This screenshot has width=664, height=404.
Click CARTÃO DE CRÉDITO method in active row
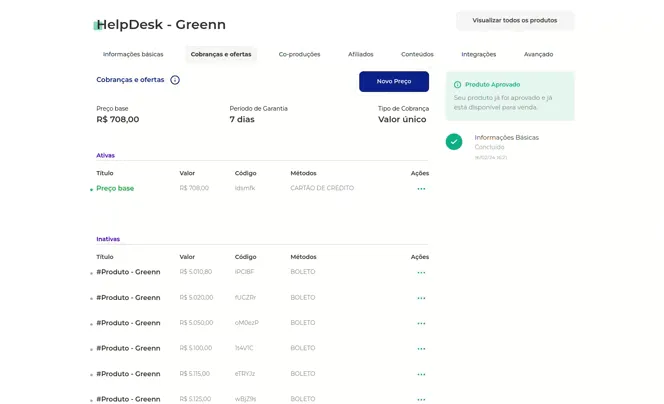tap(322, 188)
